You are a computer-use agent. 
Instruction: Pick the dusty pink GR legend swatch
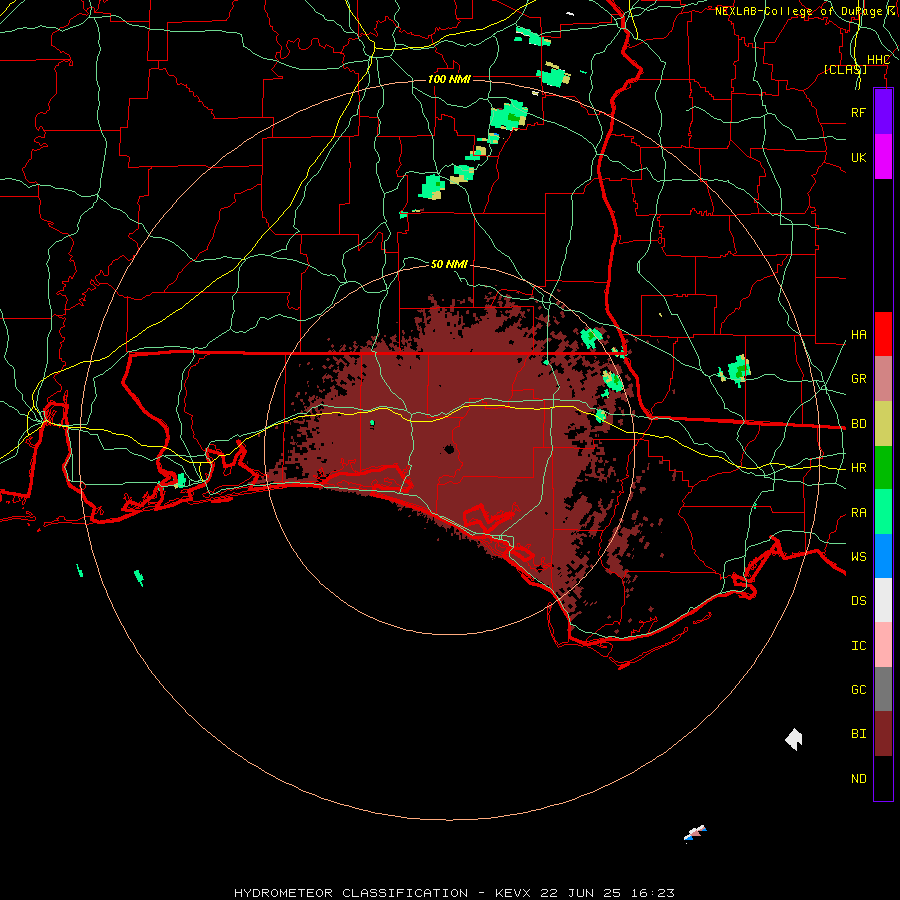click(x=883, y=378)
